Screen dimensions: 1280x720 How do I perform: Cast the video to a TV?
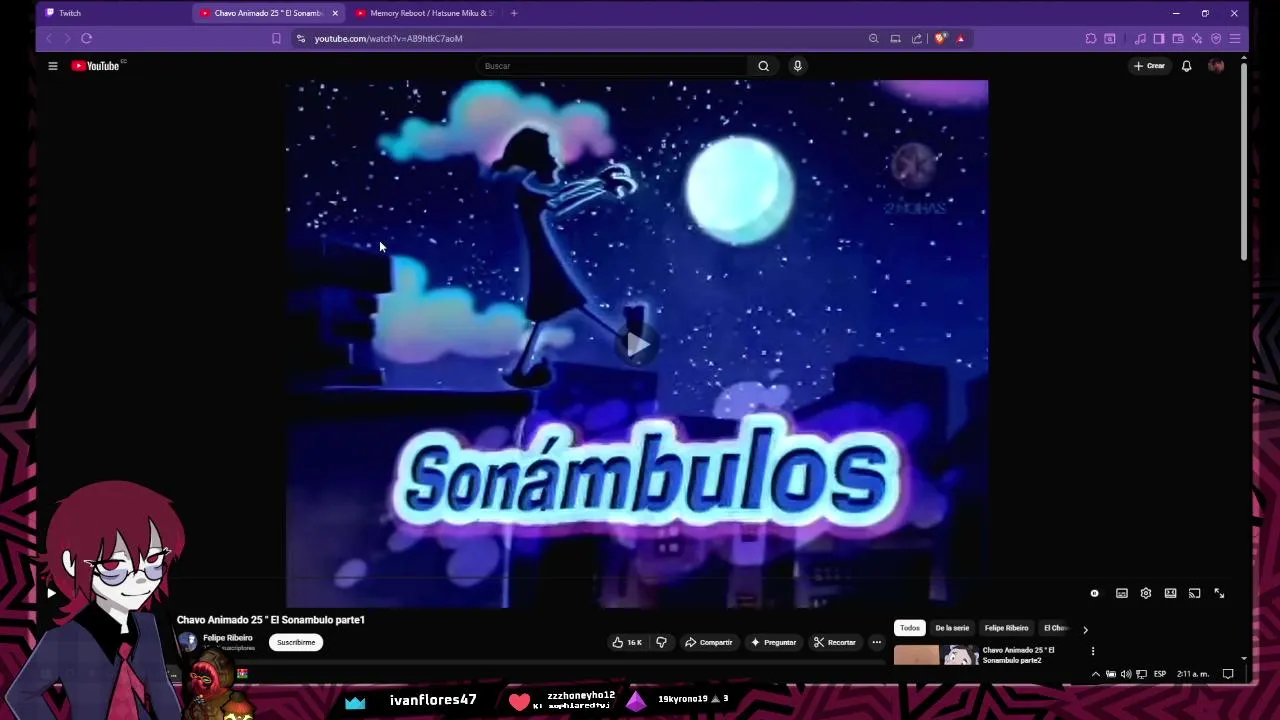[x=1194, y=593]
